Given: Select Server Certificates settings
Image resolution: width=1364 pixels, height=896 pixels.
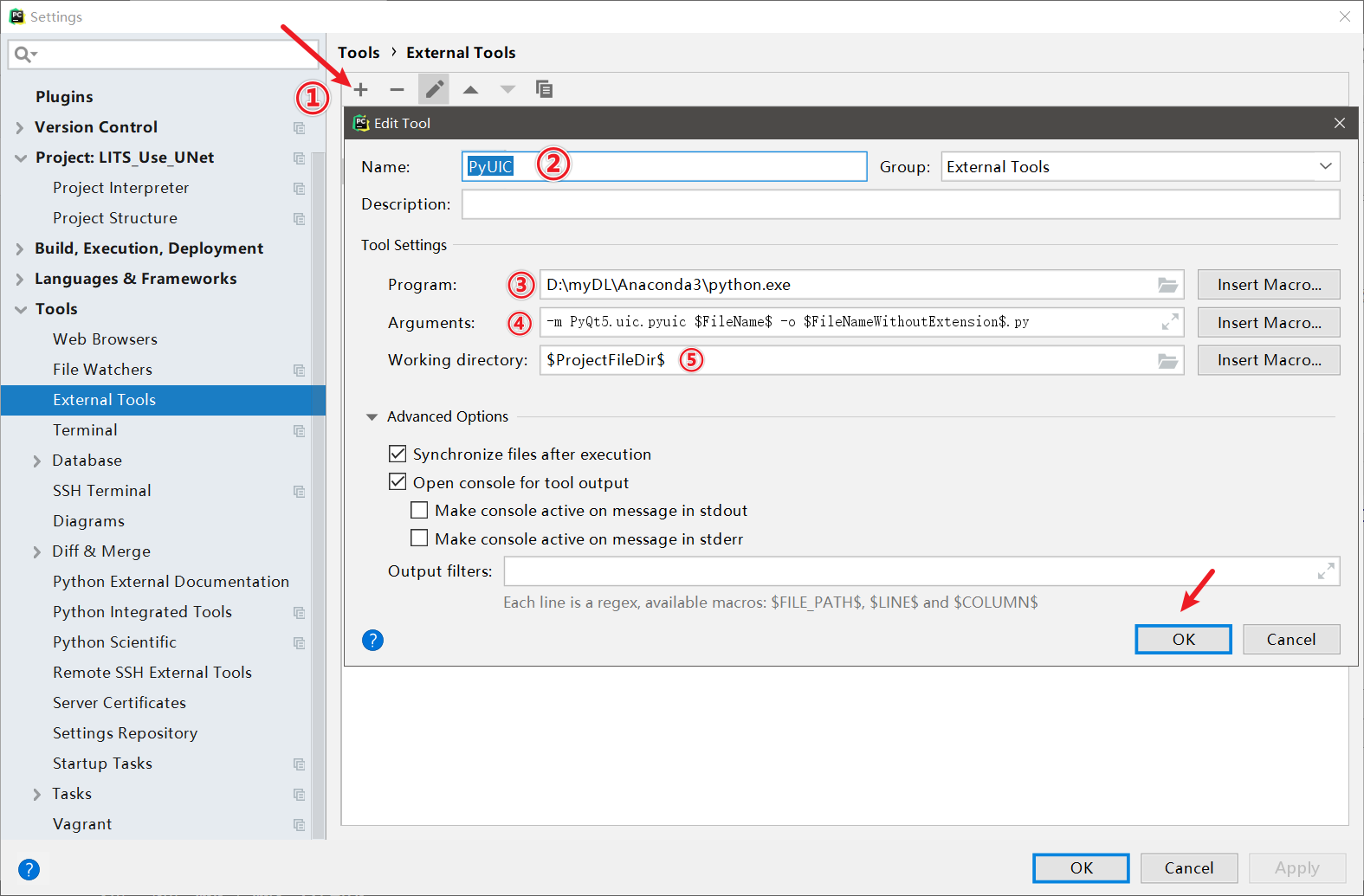Looking at the screenshot, I should 120,702.
